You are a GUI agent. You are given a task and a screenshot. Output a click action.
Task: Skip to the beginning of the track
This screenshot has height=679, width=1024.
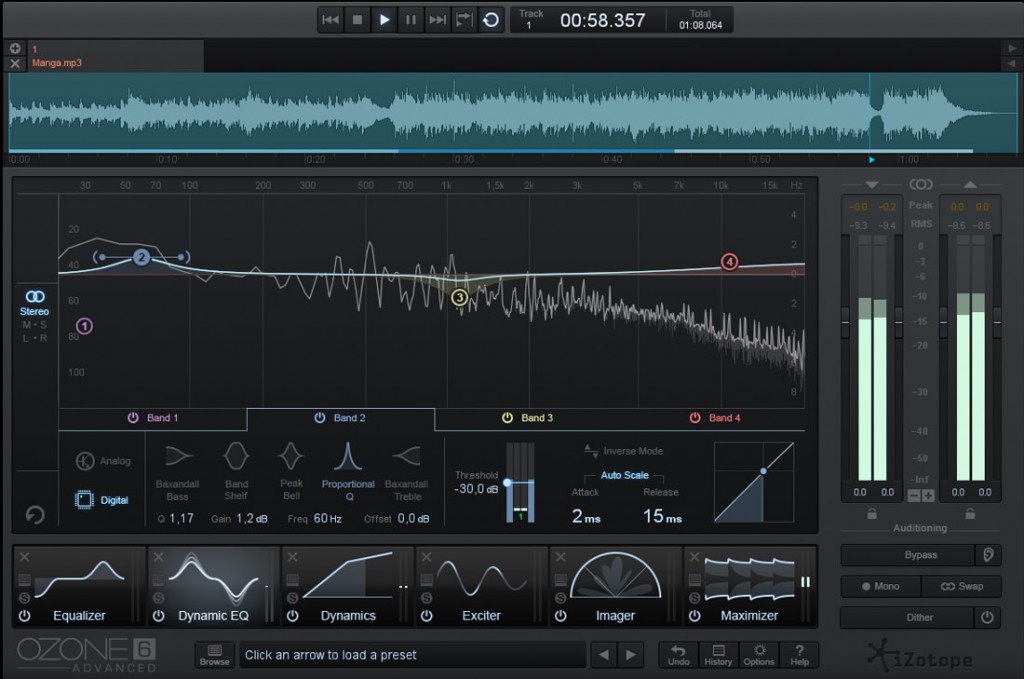click(330, 20)
